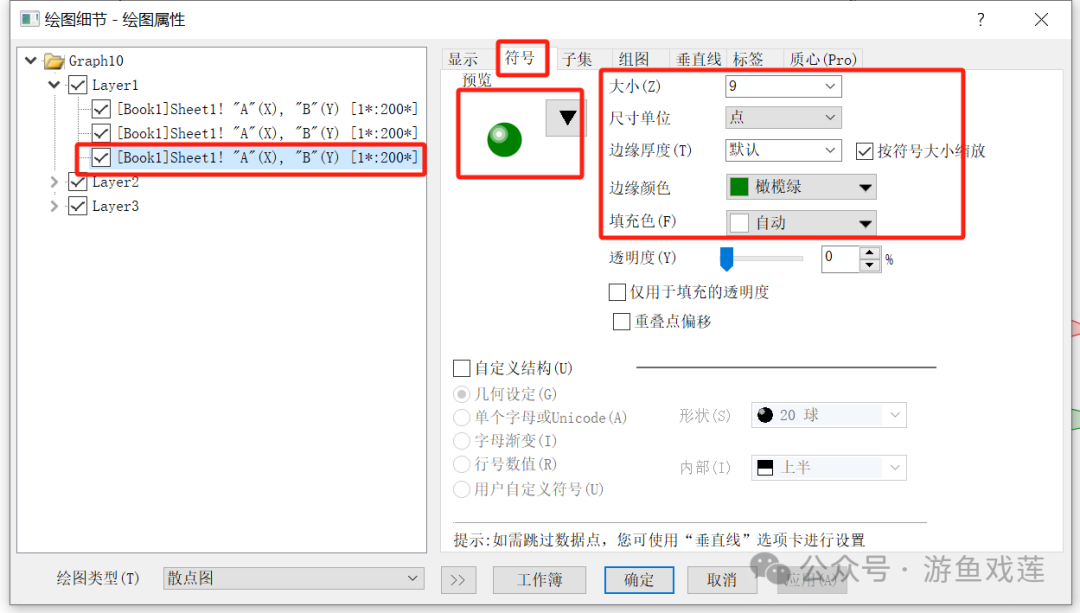Viewport: 1080px width, 613px height.
Task: Check the overlapped points offset option
Action: [x=621, y=322]
